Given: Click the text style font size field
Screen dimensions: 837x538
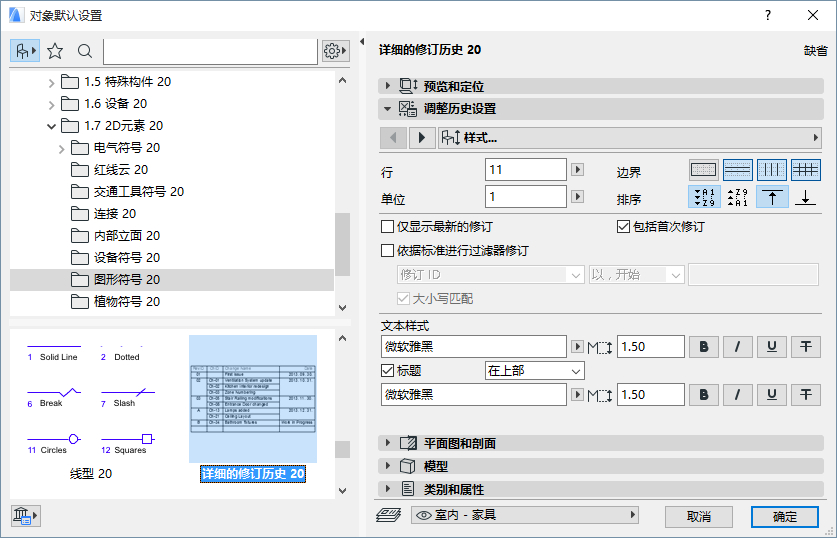Looking at the screenshot, I should click(x=651, y=347).
